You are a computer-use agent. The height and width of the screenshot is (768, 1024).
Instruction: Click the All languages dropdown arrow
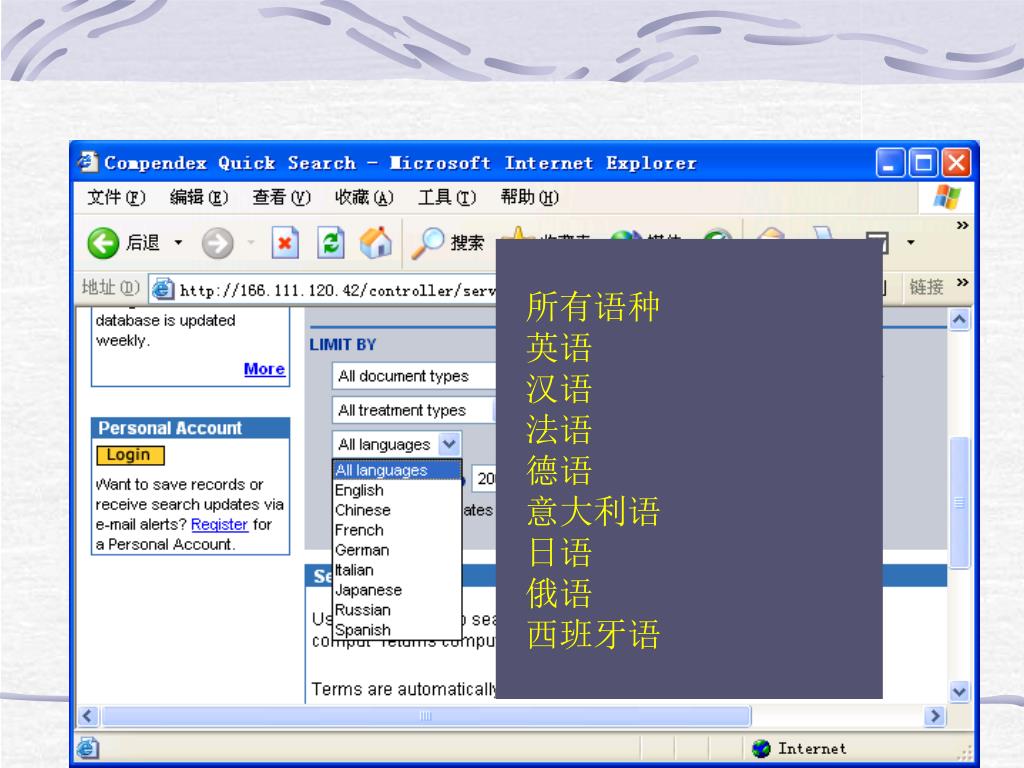[x=449, y=444]
